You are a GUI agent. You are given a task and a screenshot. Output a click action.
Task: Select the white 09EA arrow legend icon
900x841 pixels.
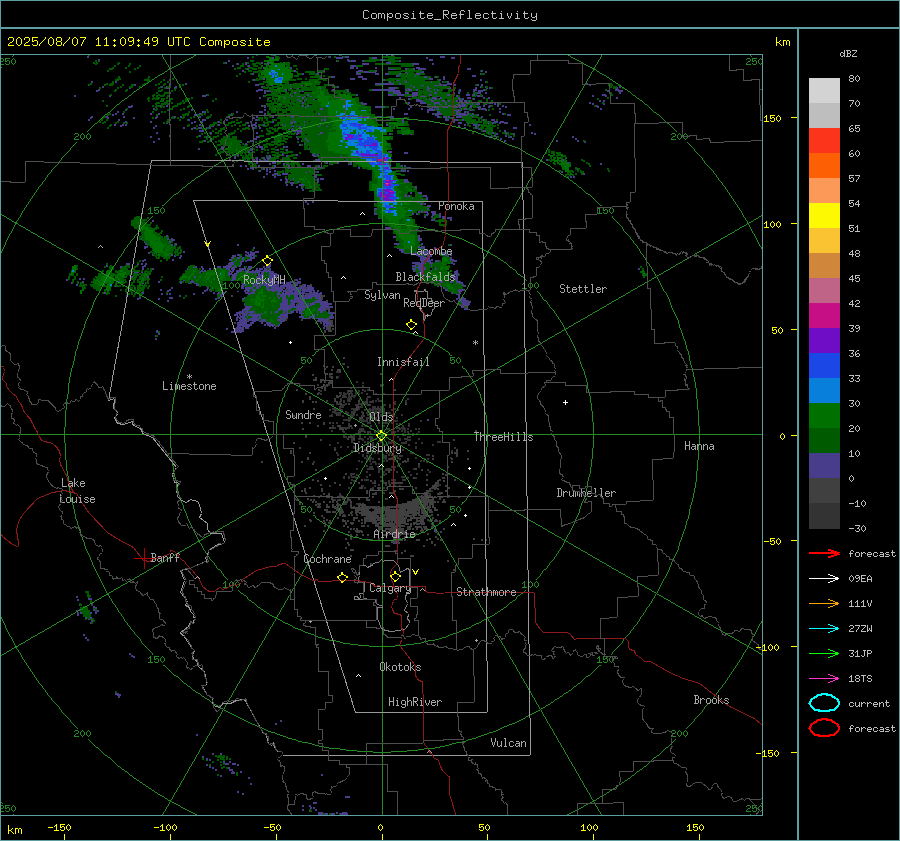pyautogui.click(x=824, y=578)
